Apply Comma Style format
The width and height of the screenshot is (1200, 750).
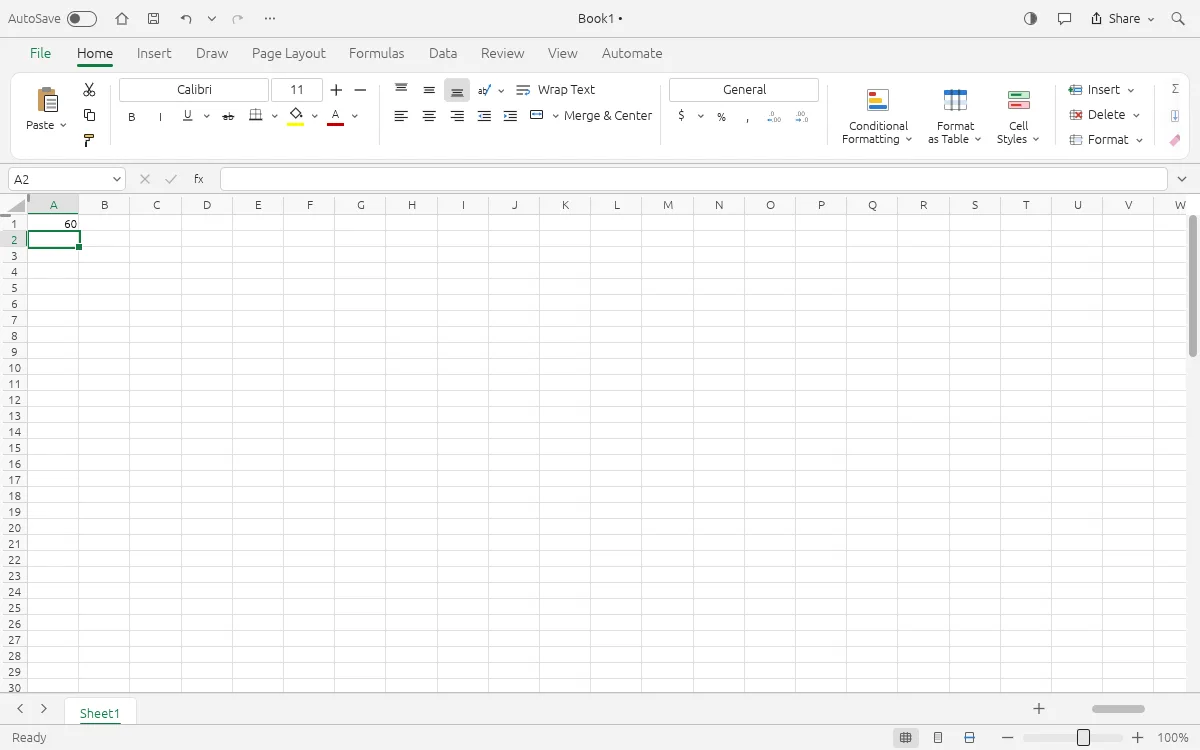click(747, 117)
